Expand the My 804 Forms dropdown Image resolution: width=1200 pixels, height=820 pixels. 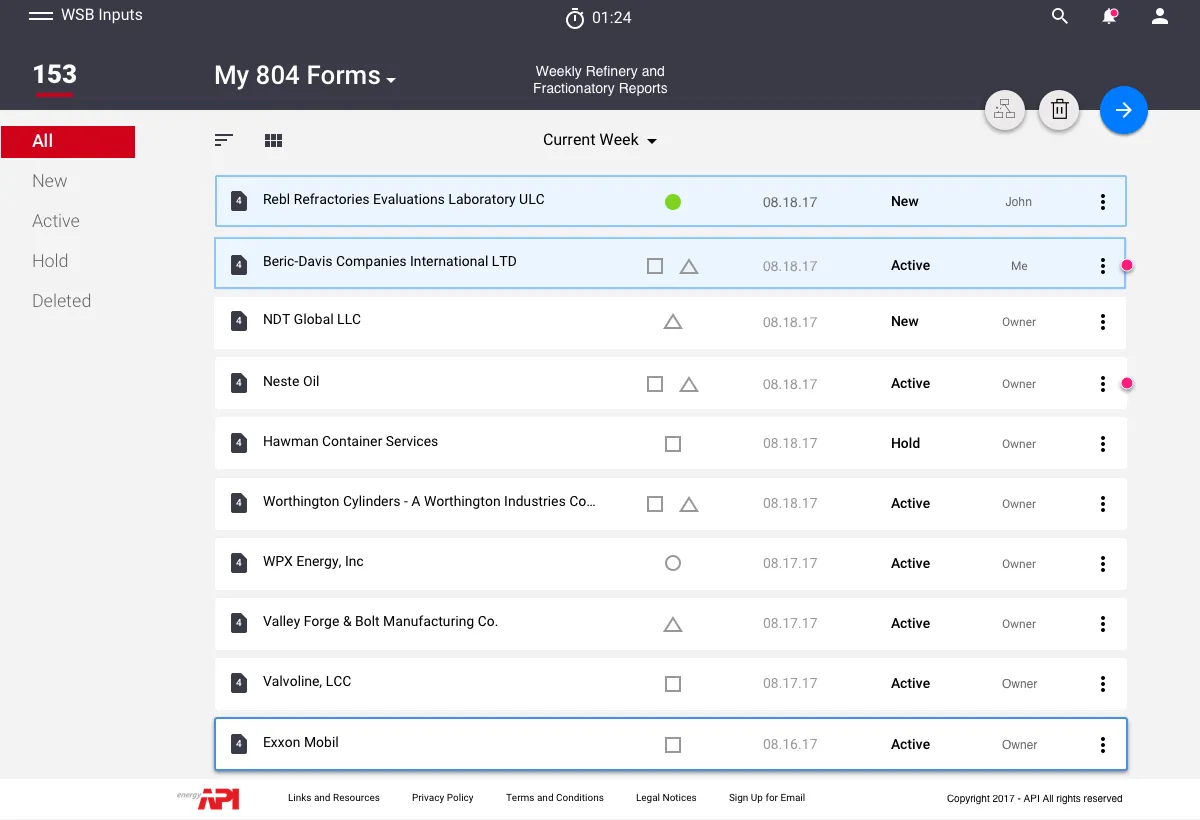click(305, 76)
